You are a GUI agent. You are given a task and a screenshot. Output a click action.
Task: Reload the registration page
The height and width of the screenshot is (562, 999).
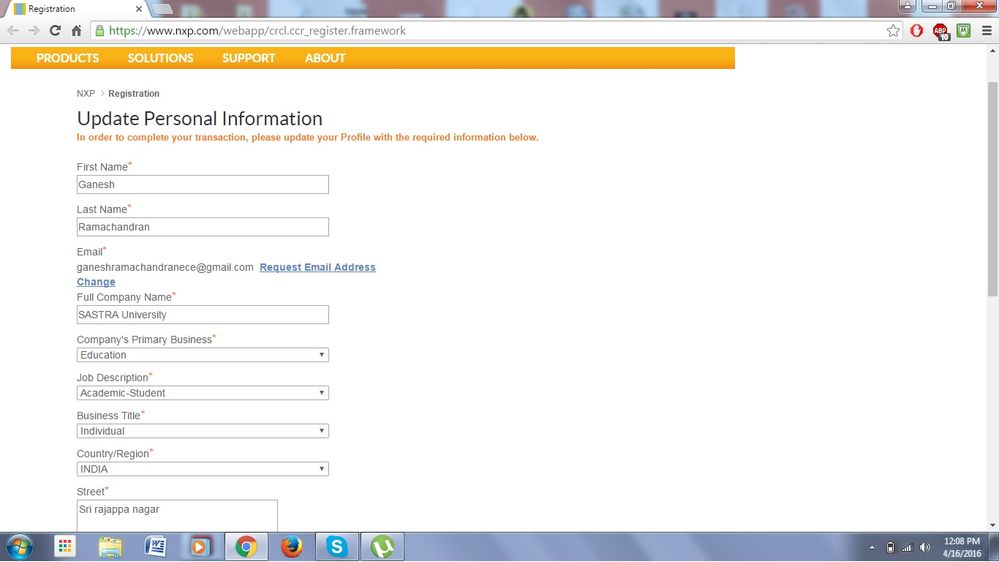tap(55, 31)
